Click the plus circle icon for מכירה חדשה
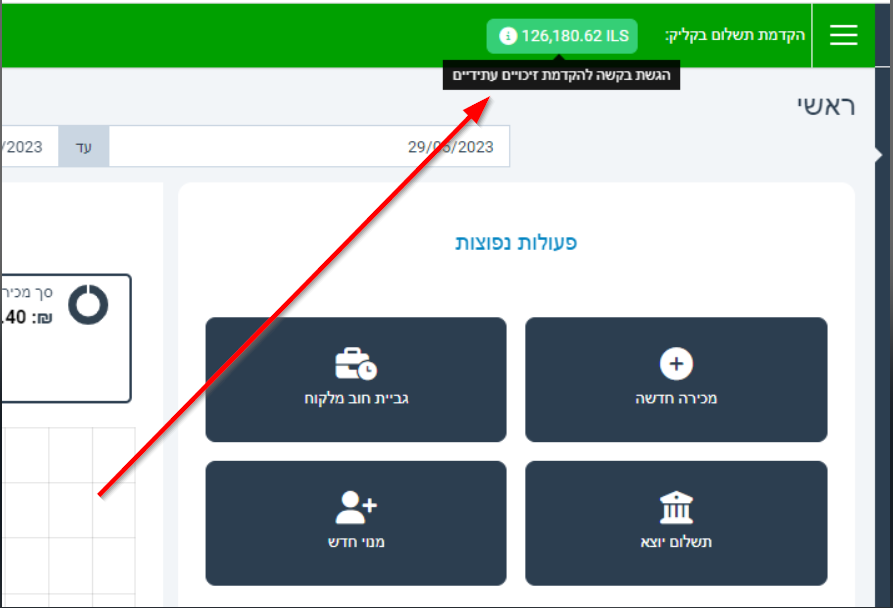The image size is (893, 608). 676,364
